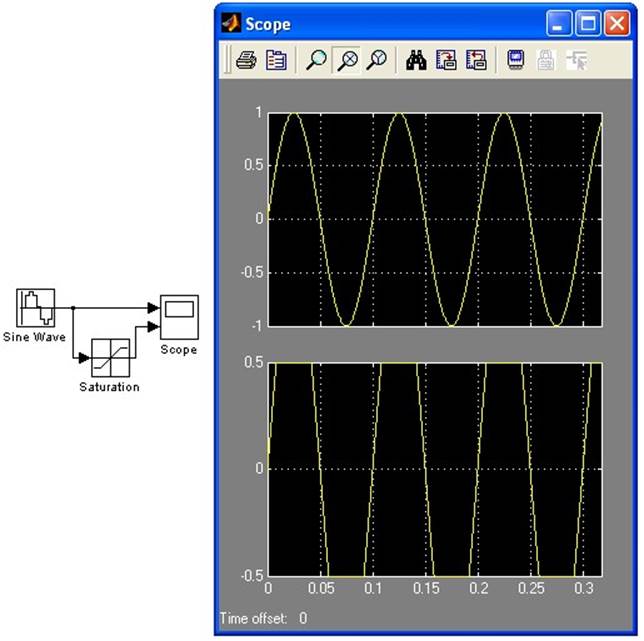Click the 0.25 time axis label
644x641 pixels.
click(x=531, y=589)
